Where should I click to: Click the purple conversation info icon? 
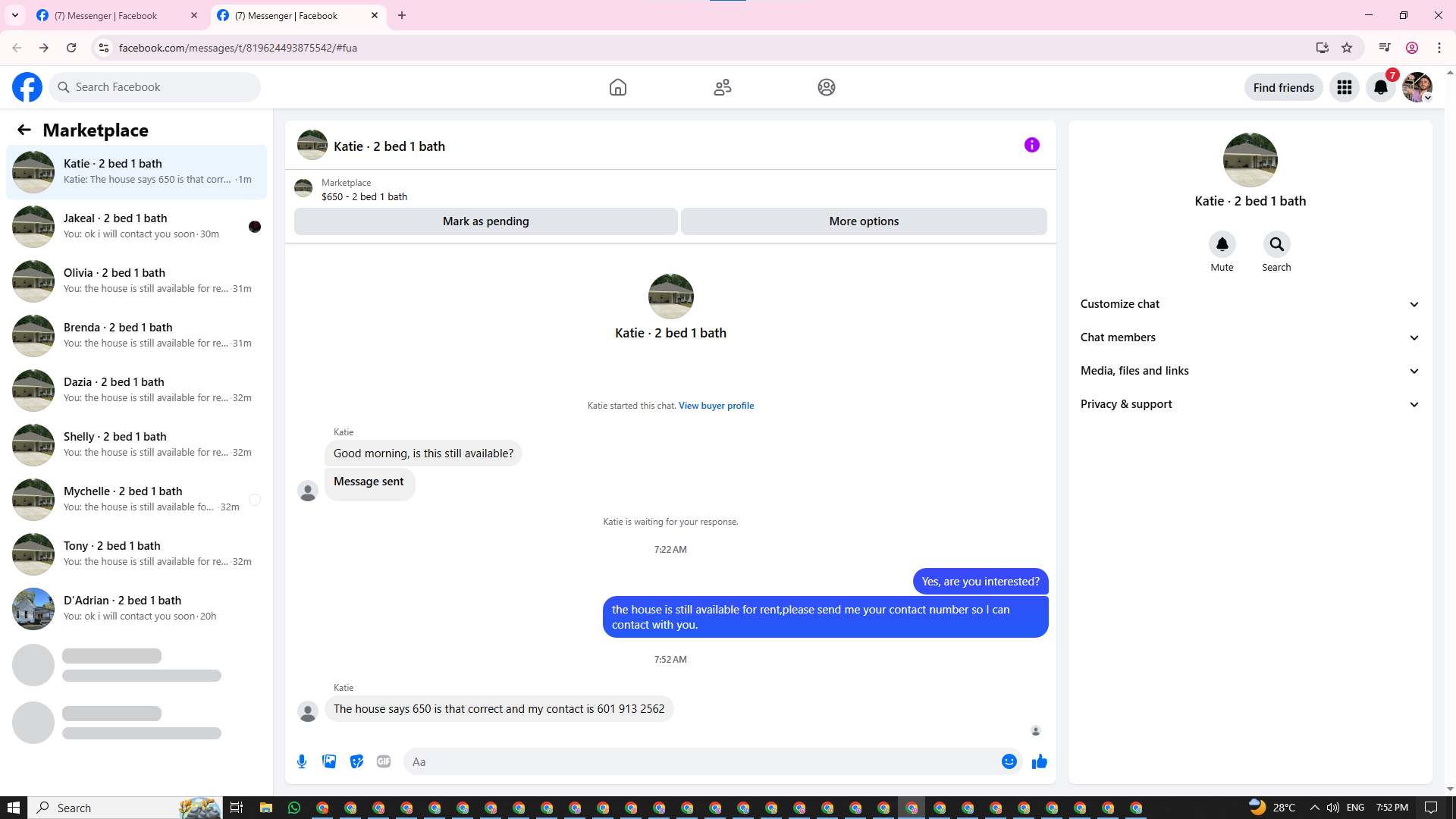tap(1031, 145)
